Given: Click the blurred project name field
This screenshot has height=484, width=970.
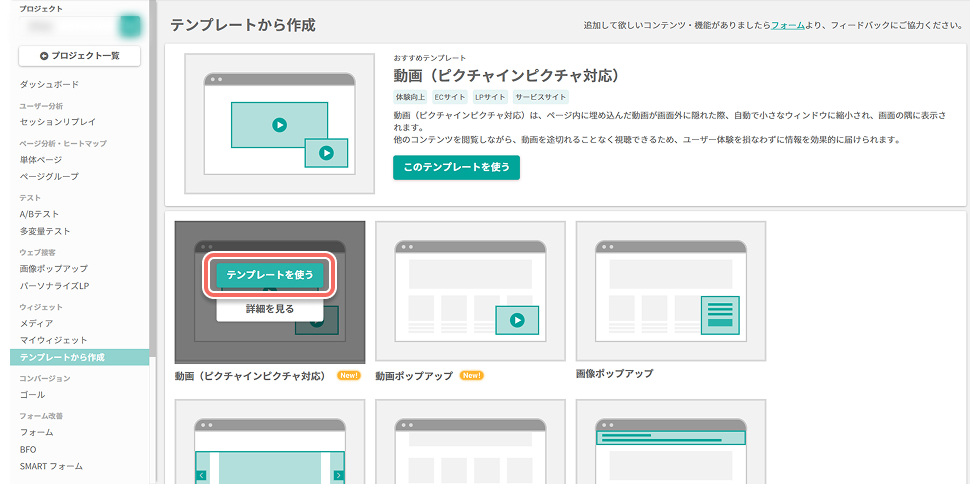Looking at the screenshot, I should [69, 26].
